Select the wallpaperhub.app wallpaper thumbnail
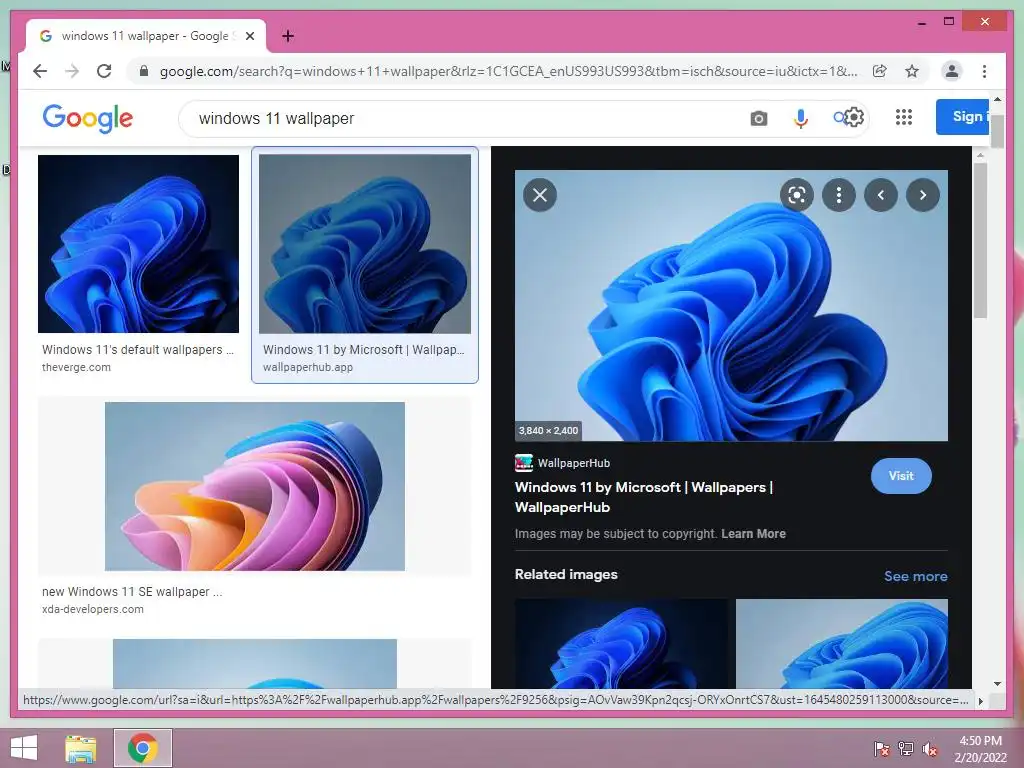 pos(365,244)
